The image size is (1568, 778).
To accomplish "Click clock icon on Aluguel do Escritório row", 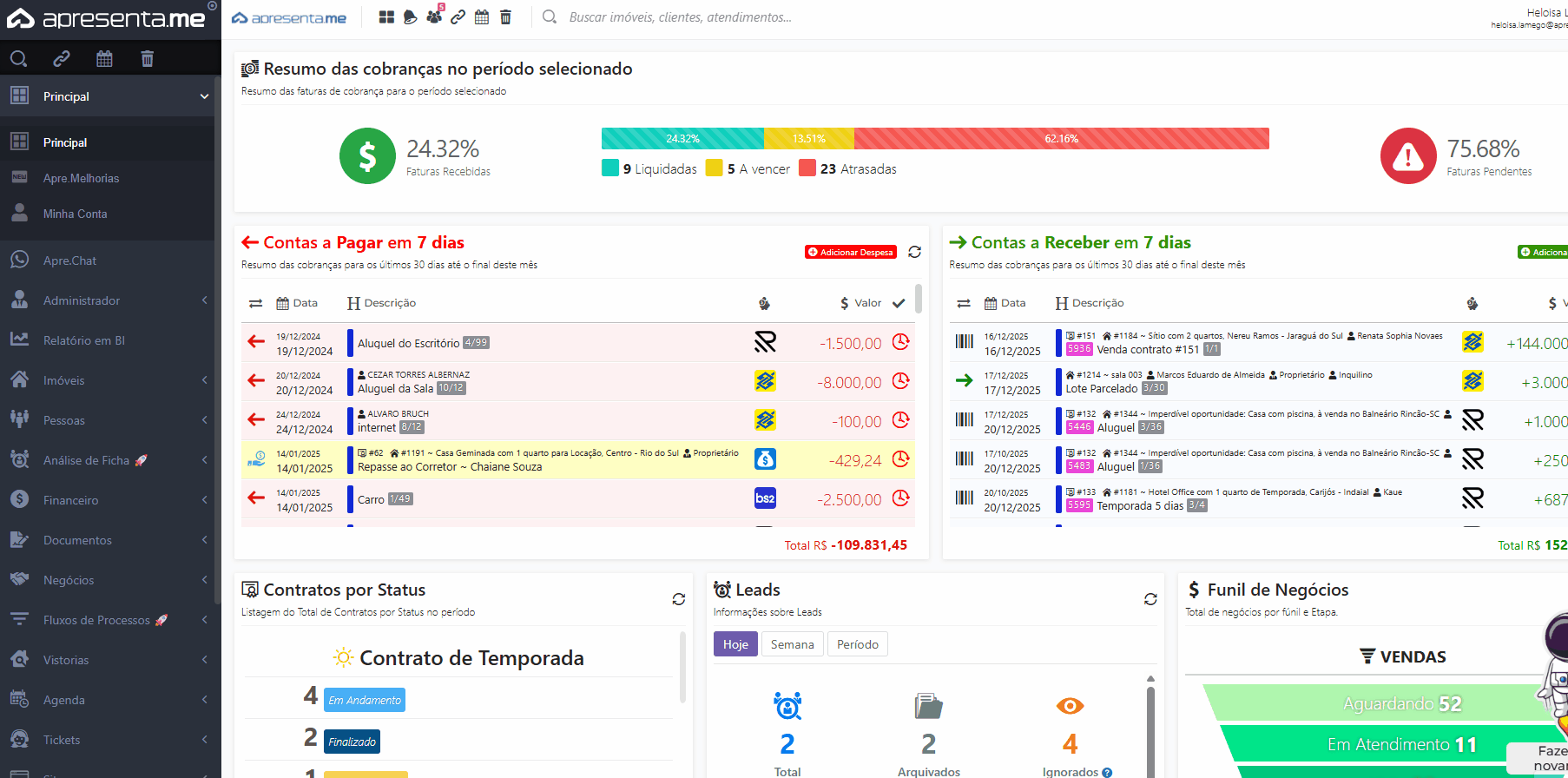I will 901,342.
